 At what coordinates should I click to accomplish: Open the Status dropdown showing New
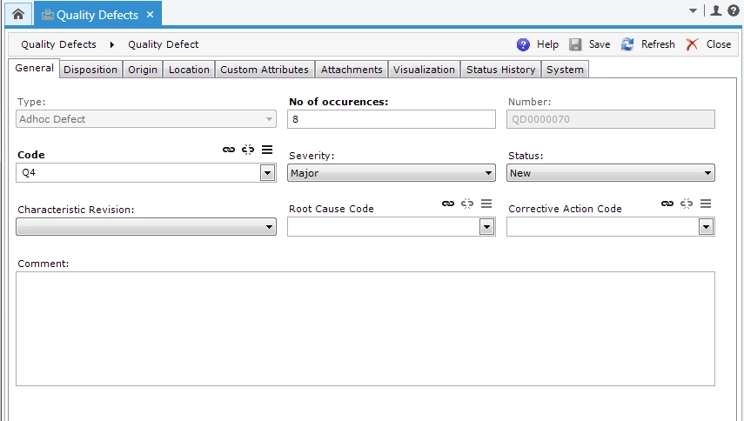click(x=708, y=173)
